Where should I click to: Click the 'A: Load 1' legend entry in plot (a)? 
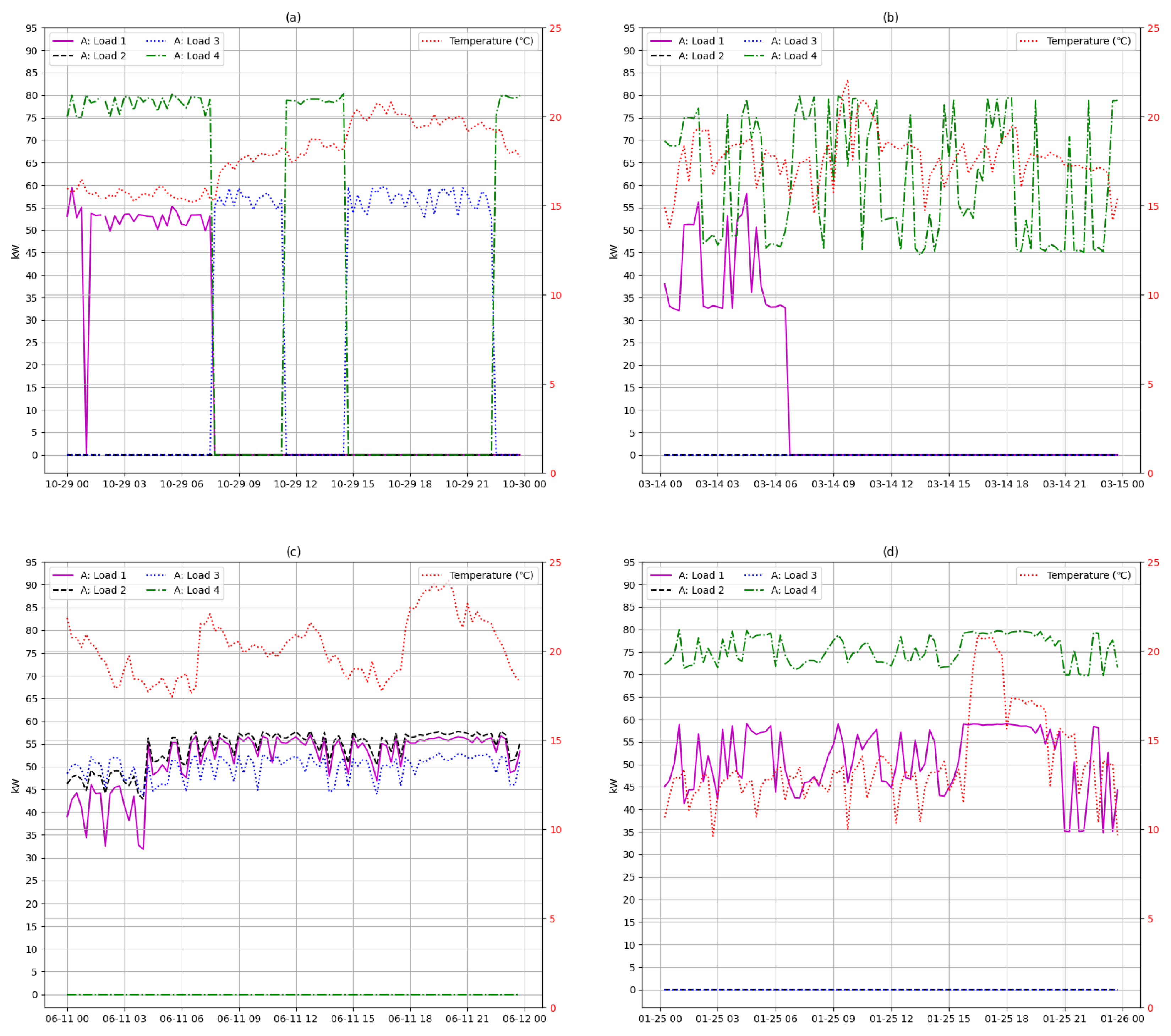tap(103, 41)
